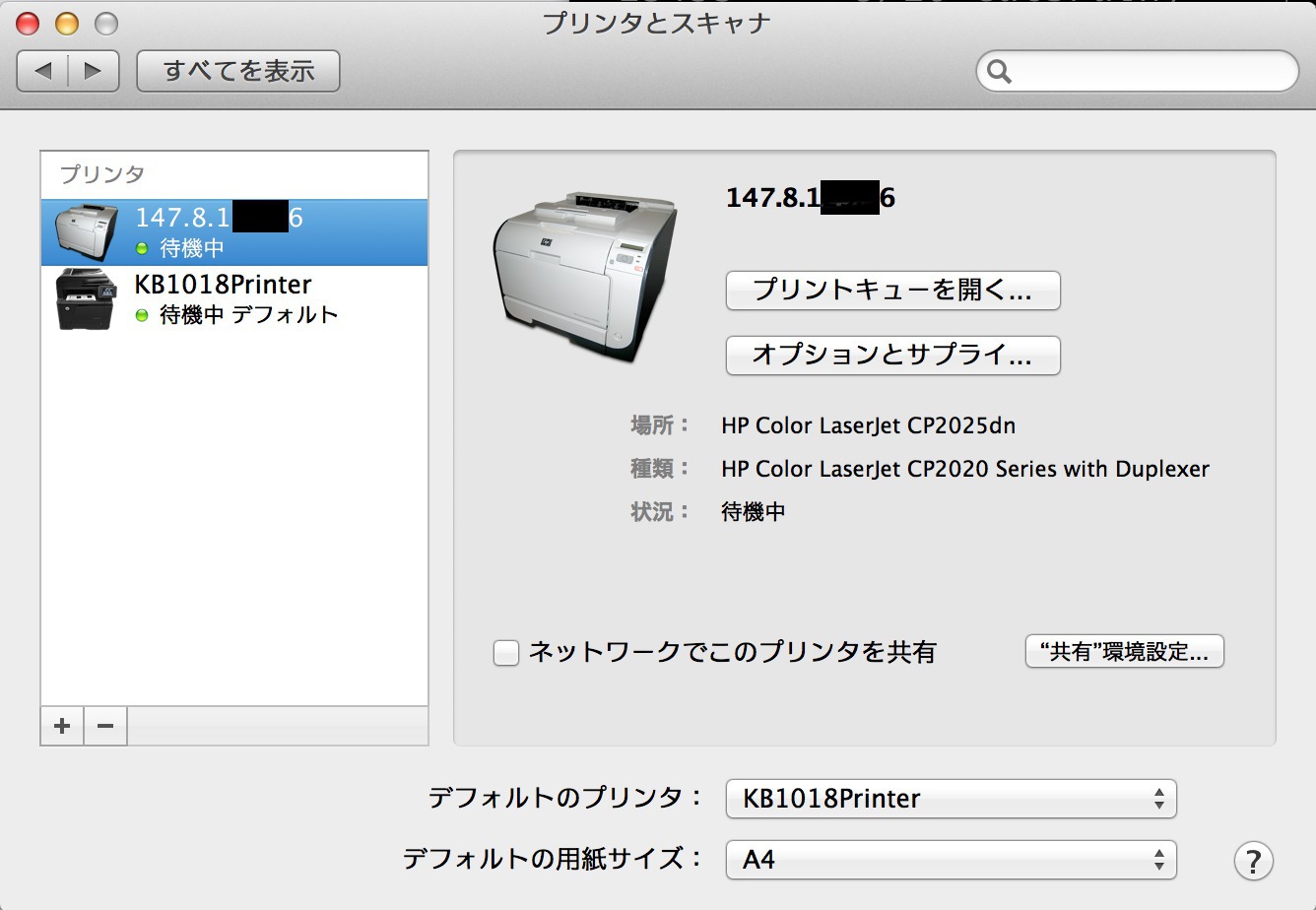Click the white HP printer icon in the list
This screenshot has height=910, width=1316.
86,232
